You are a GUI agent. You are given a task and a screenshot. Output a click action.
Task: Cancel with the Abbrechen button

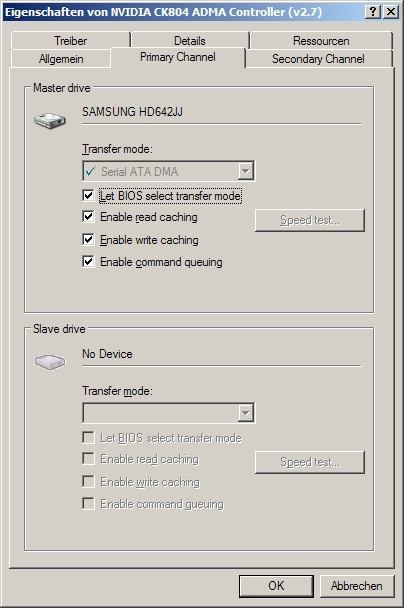tap(357, 586)
